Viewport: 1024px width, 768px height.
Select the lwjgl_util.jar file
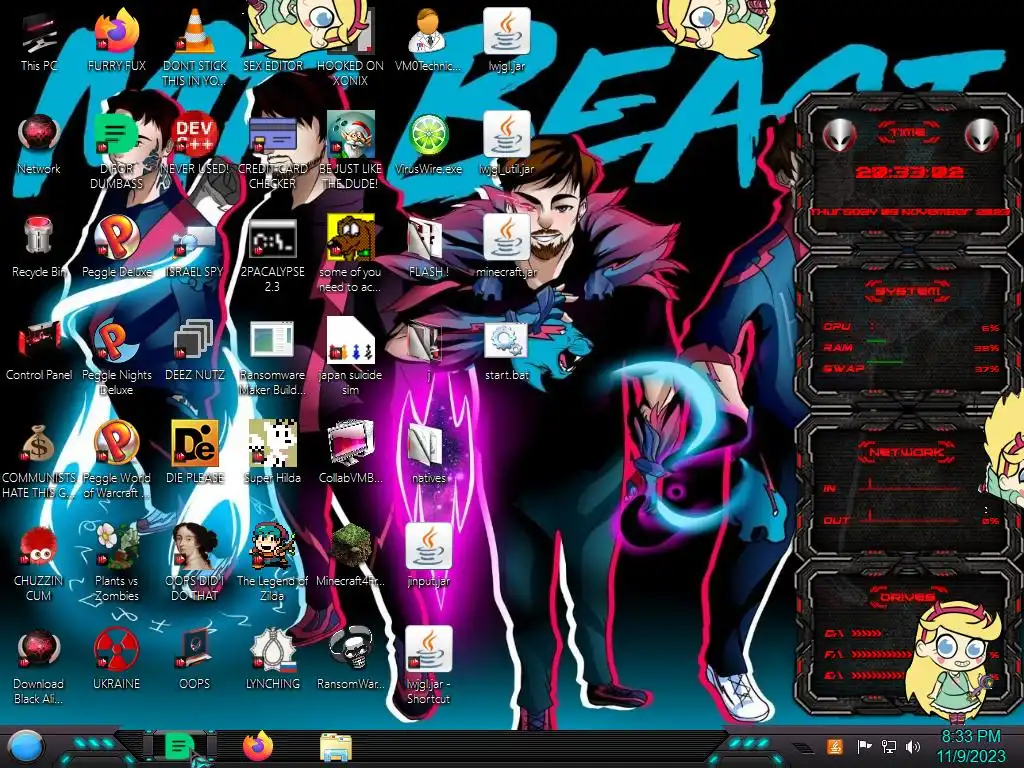coord(506,135)
